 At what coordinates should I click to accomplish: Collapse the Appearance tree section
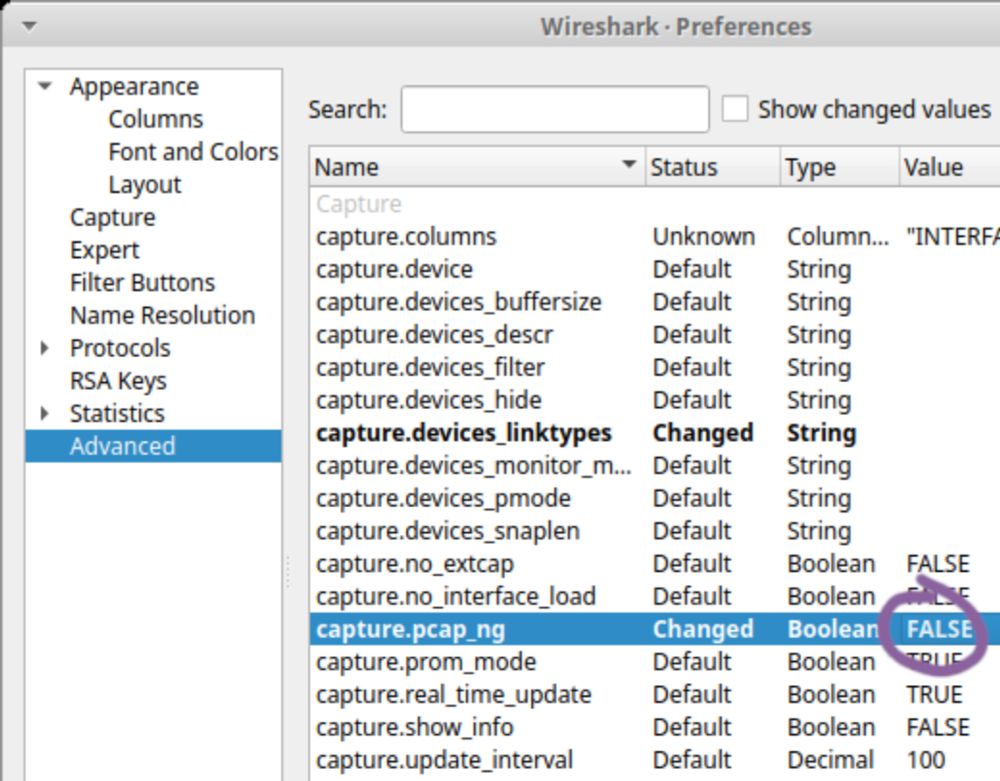coord(45,86)
